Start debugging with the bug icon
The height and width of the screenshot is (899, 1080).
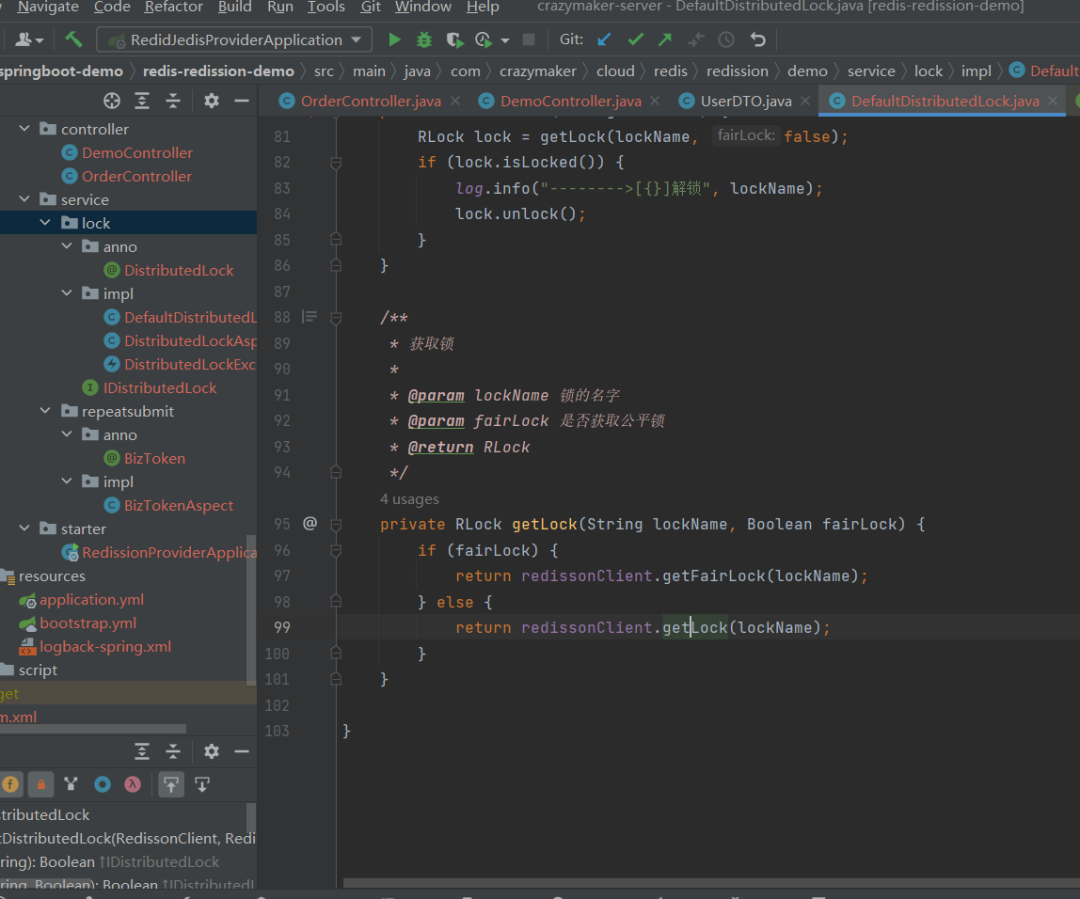[424, 40]
